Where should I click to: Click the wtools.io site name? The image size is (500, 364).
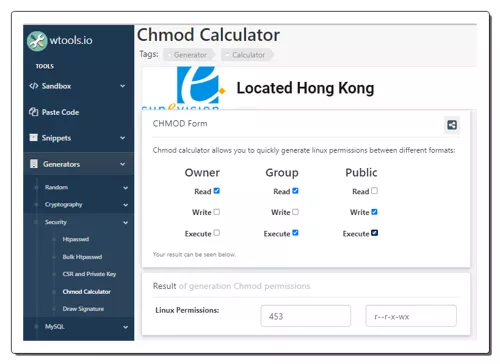click(71, 40)
